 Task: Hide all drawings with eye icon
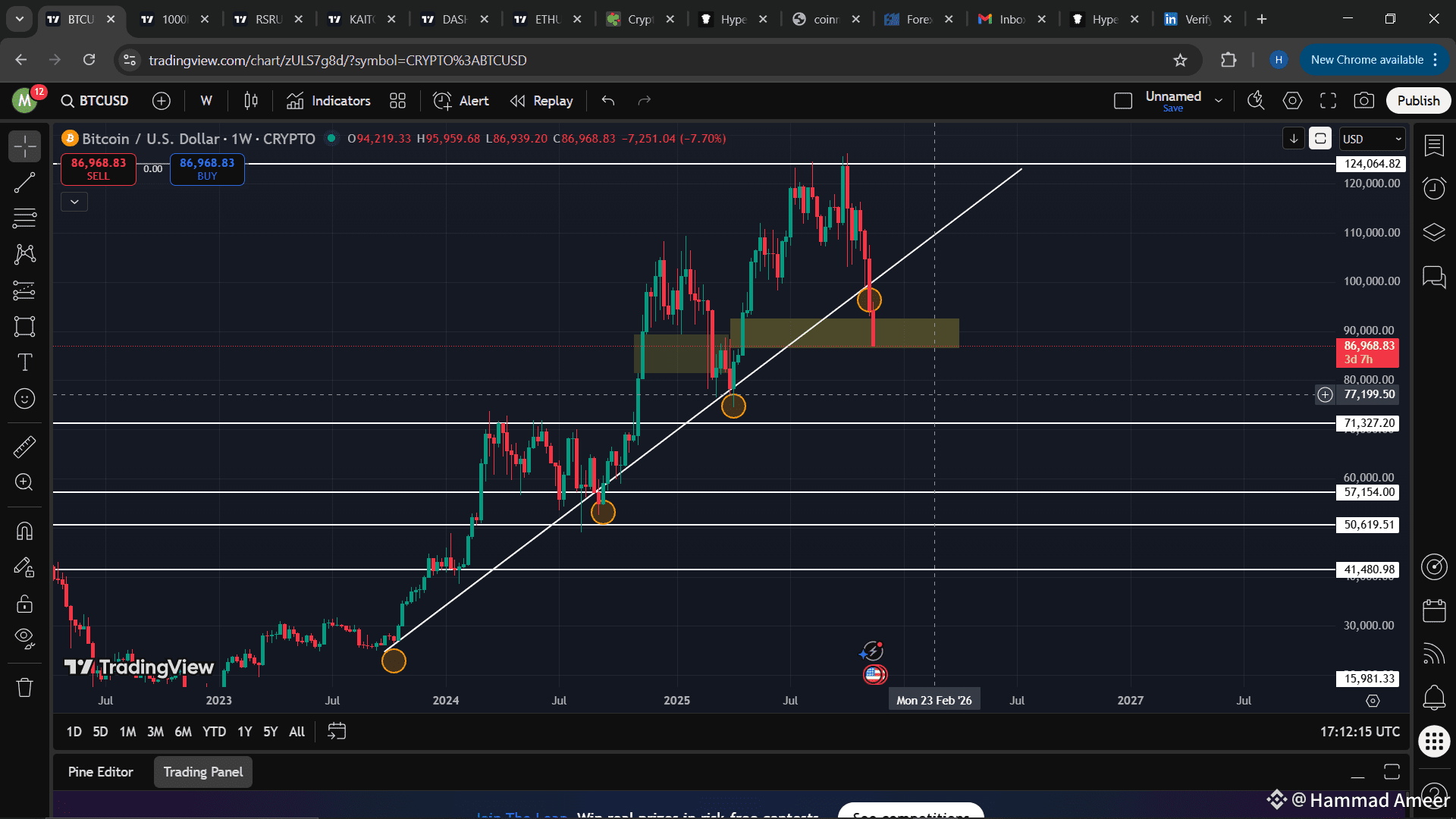[24, 639]
